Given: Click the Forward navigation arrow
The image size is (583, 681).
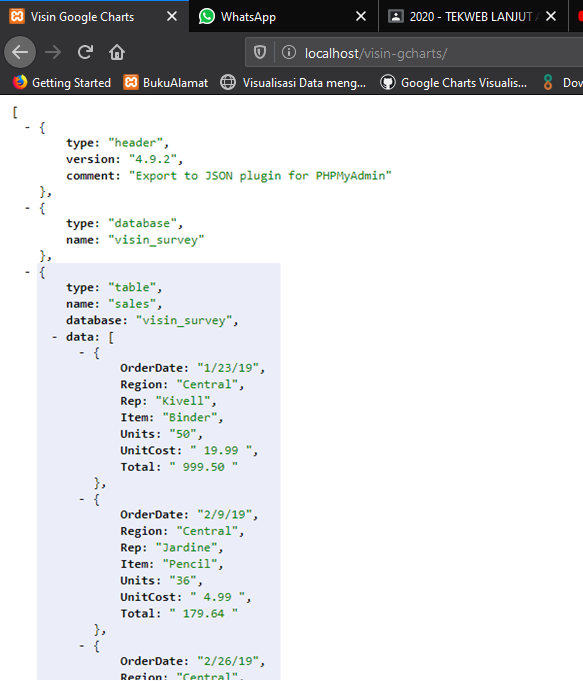Looking at the screenshot, I should pyautogui.click(x=53, y=53).
